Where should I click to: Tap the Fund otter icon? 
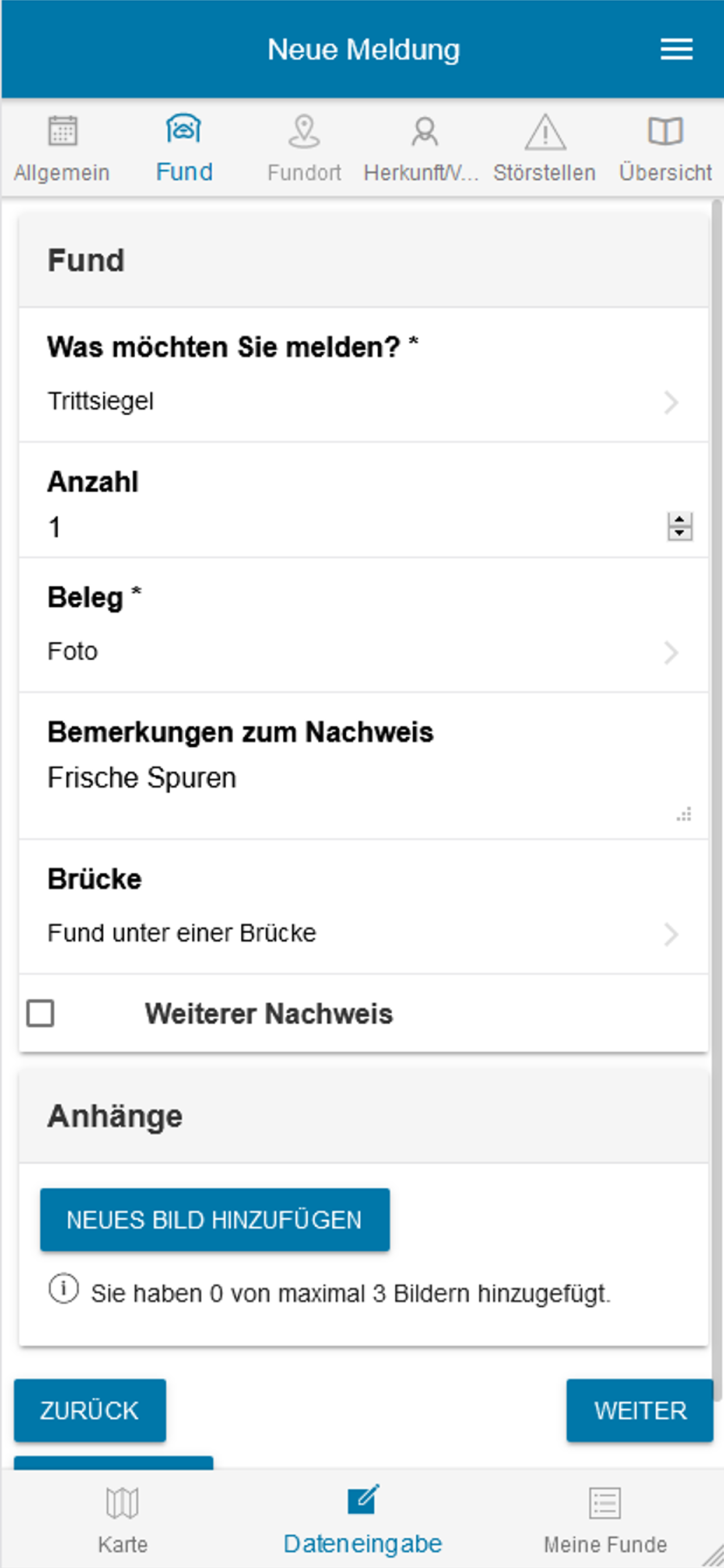click(x=183, y=129)
